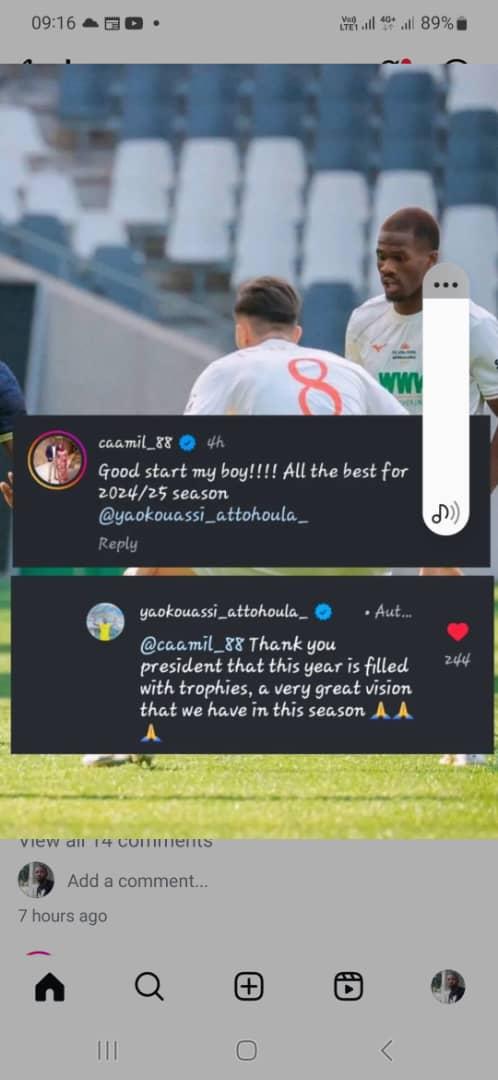Tap Android back navigation arrow
498x1080 pixels.
387,1050
